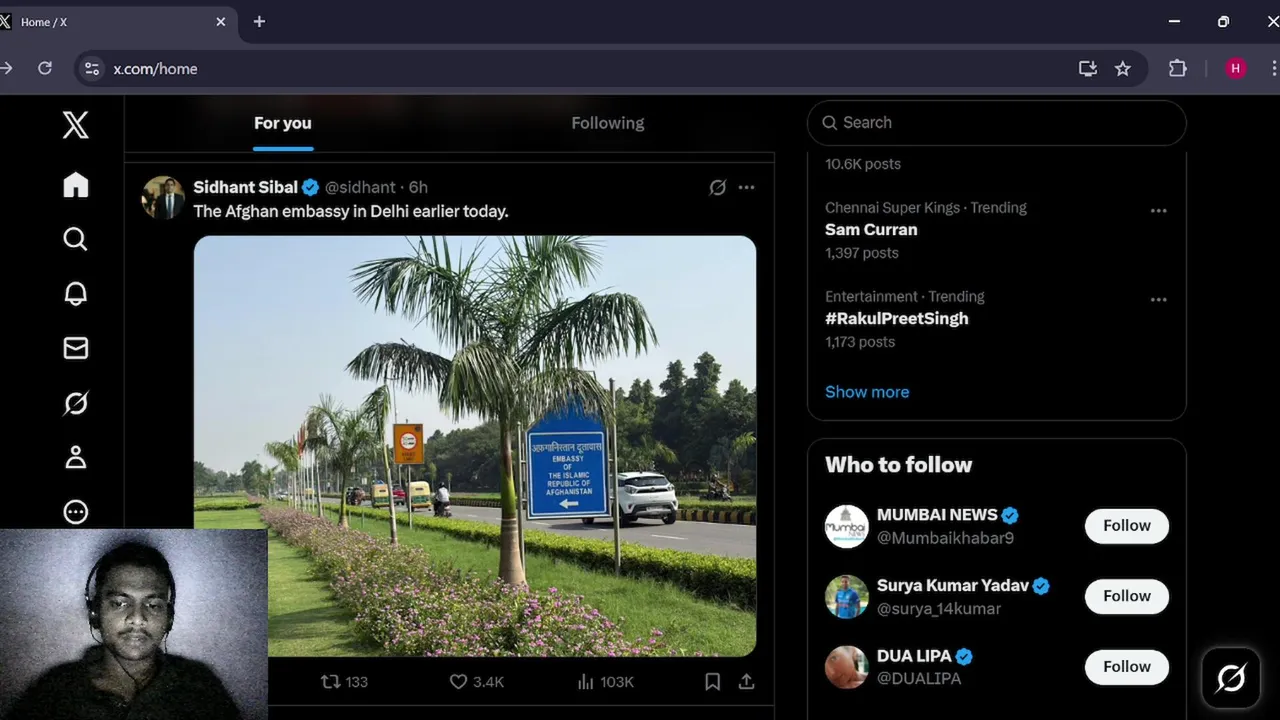Bookmark this tab with star icon
The width and height of the screenshot is (1280, 720).
point(1123,68)
